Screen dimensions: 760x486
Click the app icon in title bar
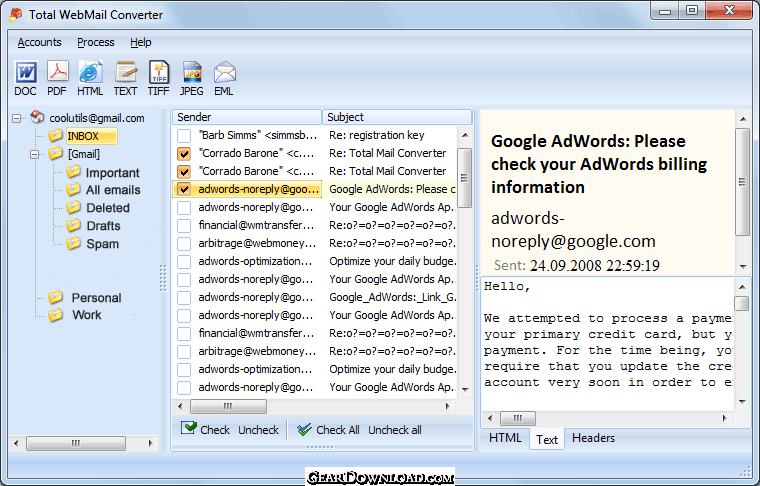pyautogui.click(x=16, y=14)
